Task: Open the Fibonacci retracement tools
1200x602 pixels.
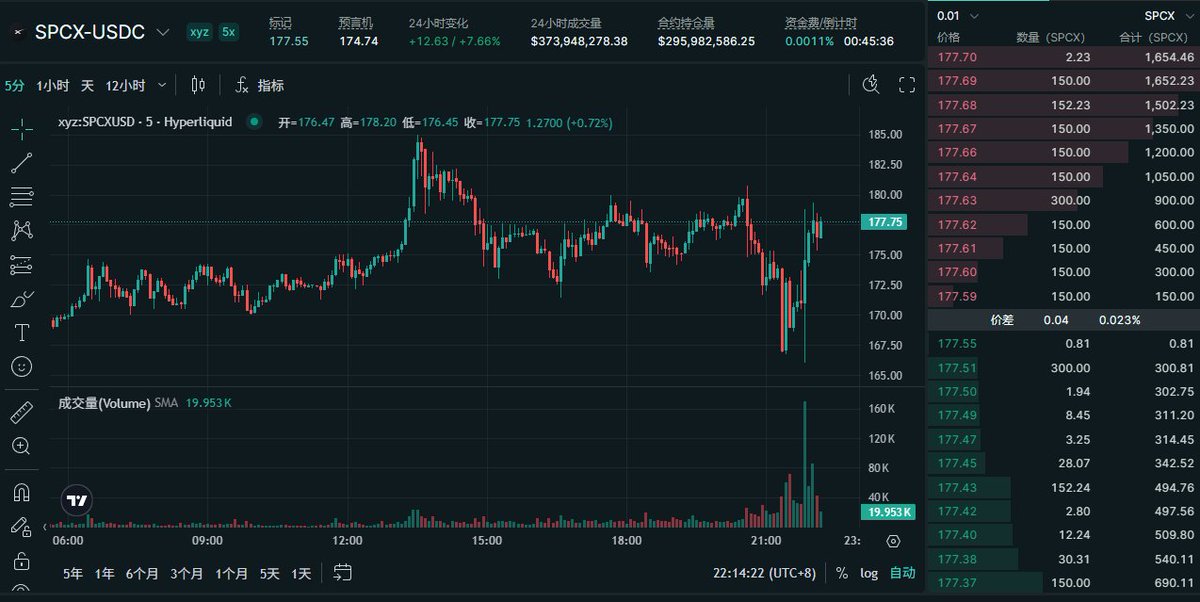Action: click(22, 197)
